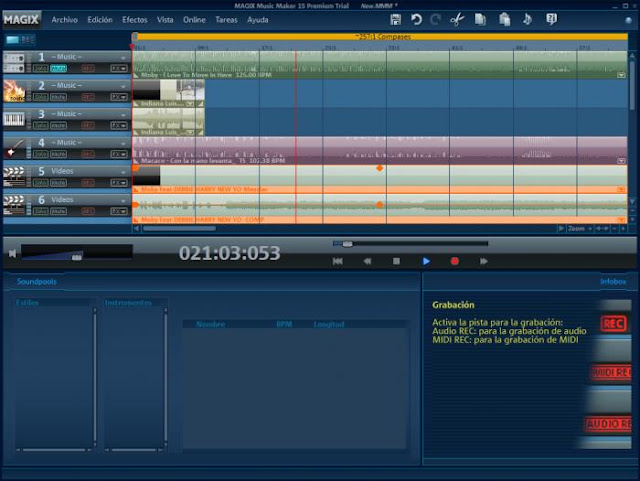The width and height of the screenshot is (640, 481).
Task: Select the scissors cut tool
Action: [457, 20]
